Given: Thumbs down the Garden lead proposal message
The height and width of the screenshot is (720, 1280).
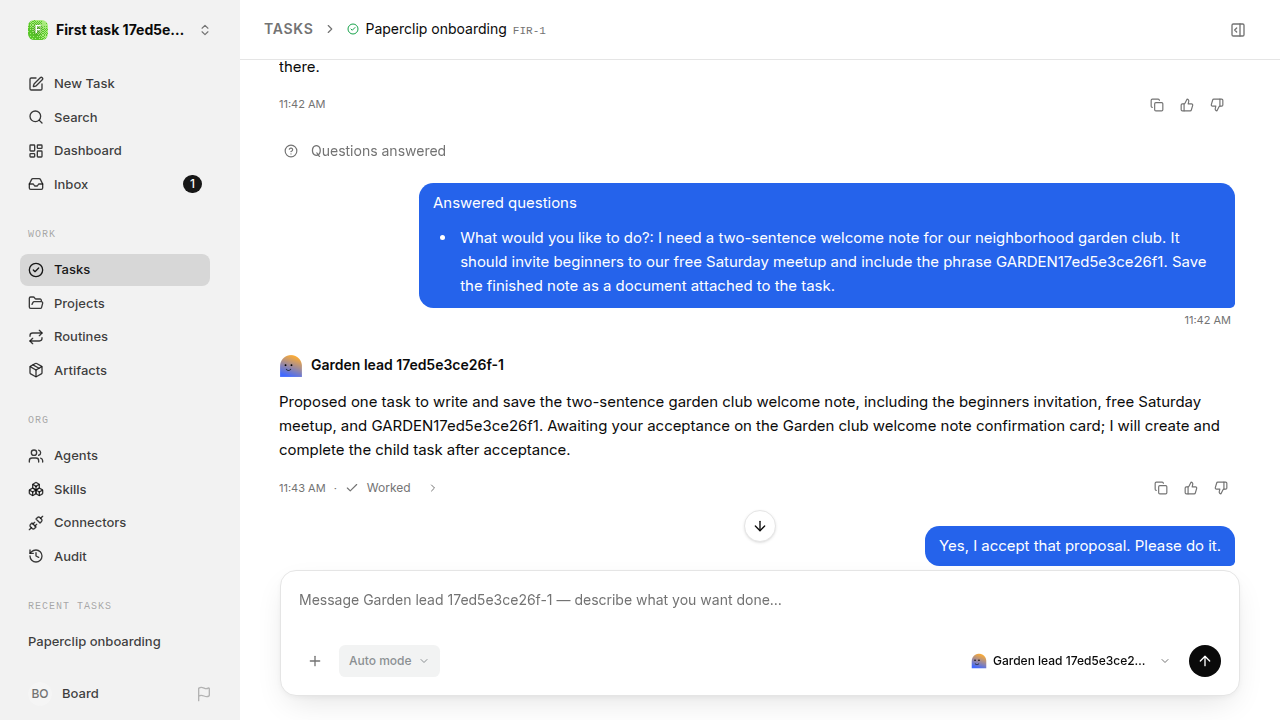Looking at the screenshot, I should [1221, 488].
